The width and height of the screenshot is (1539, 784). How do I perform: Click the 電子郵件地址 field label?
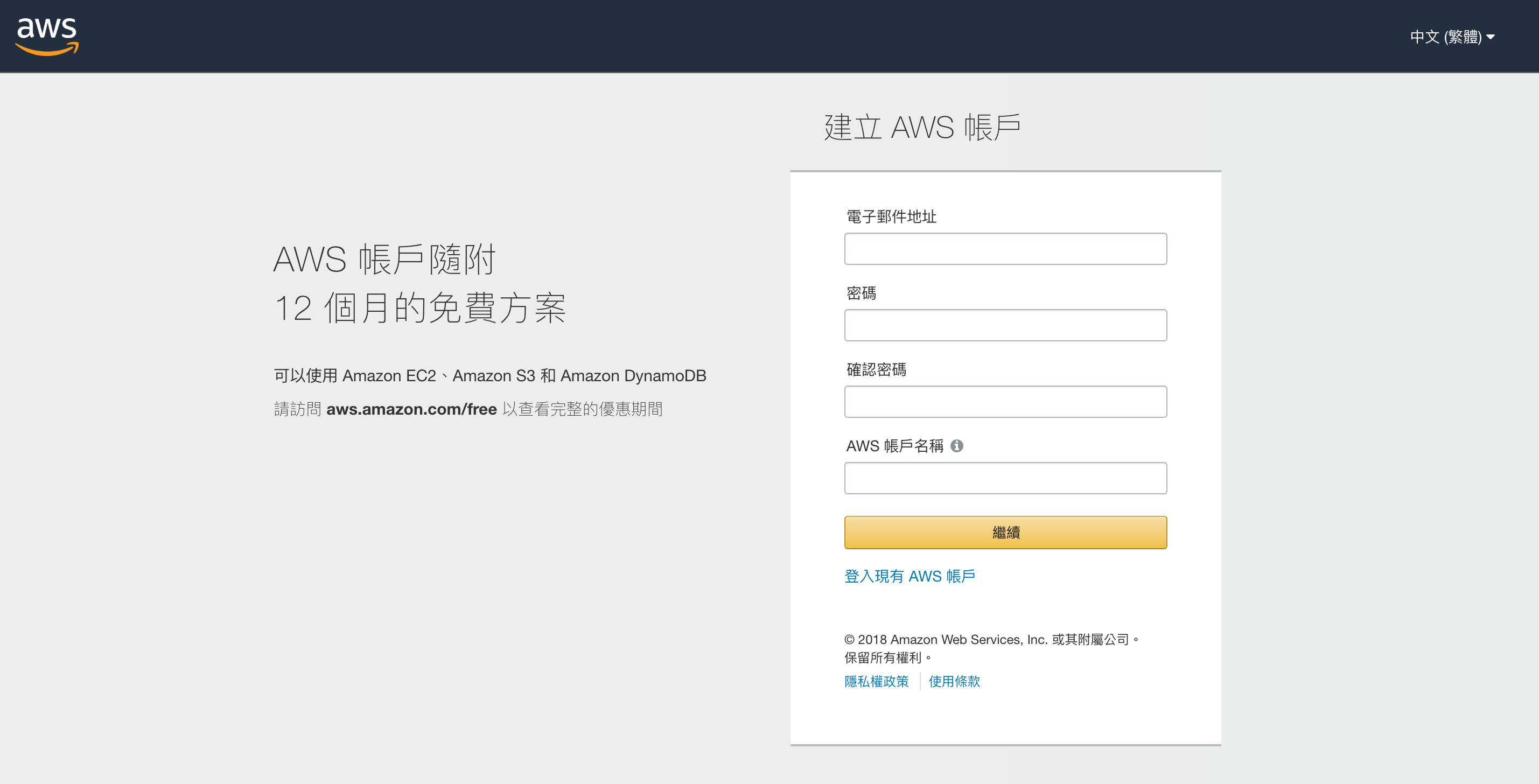tap(891, 216)
